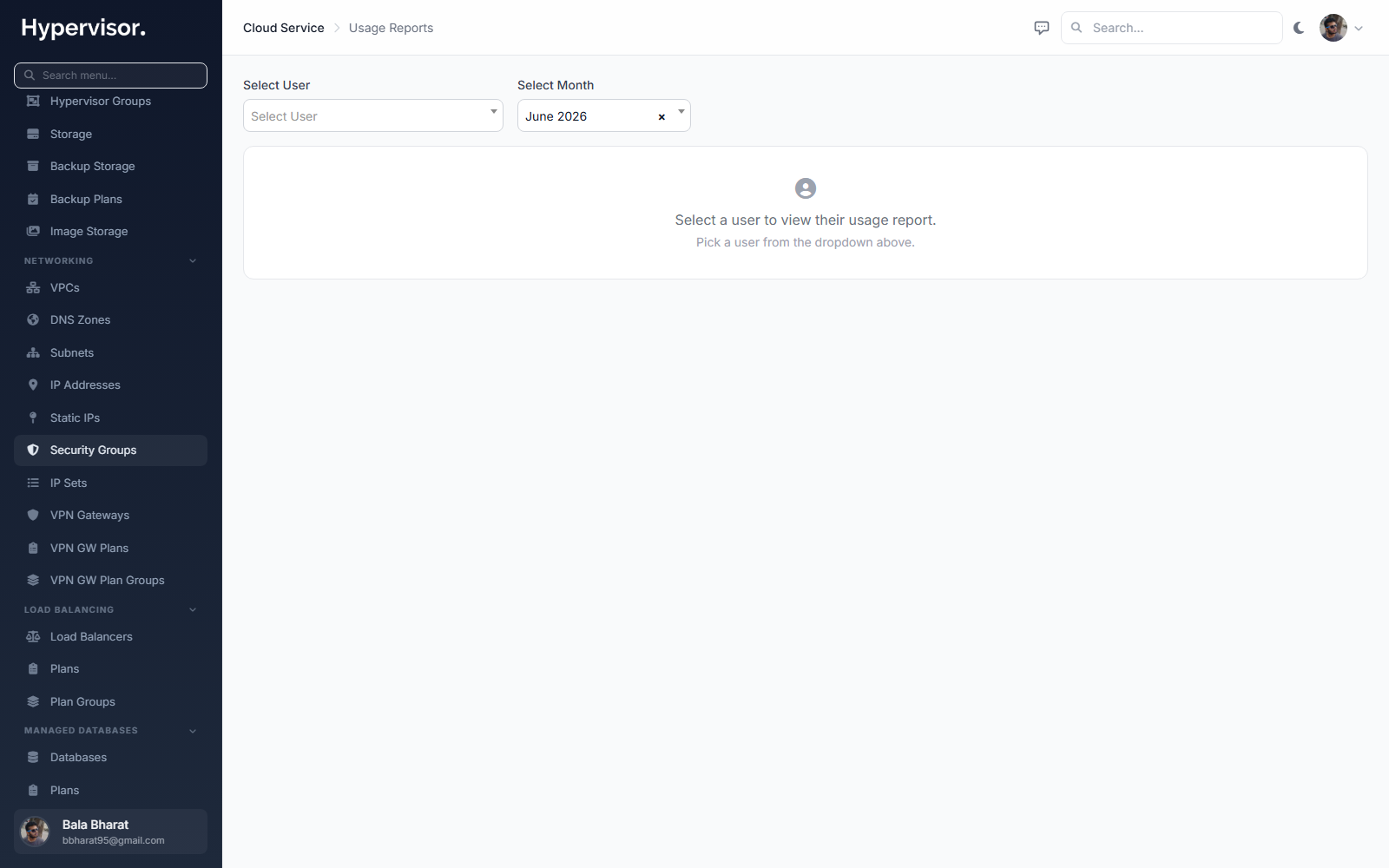This screenshot has width=1389, height=868.
Task: Click the Managed Databases Plans clipboard icon
Action: point(33,791)
